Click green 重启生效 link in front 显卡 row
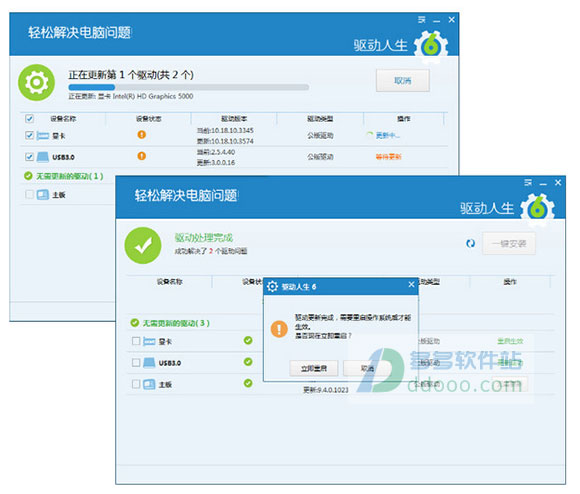The image size is (580, 494). (x=510, y=341)
